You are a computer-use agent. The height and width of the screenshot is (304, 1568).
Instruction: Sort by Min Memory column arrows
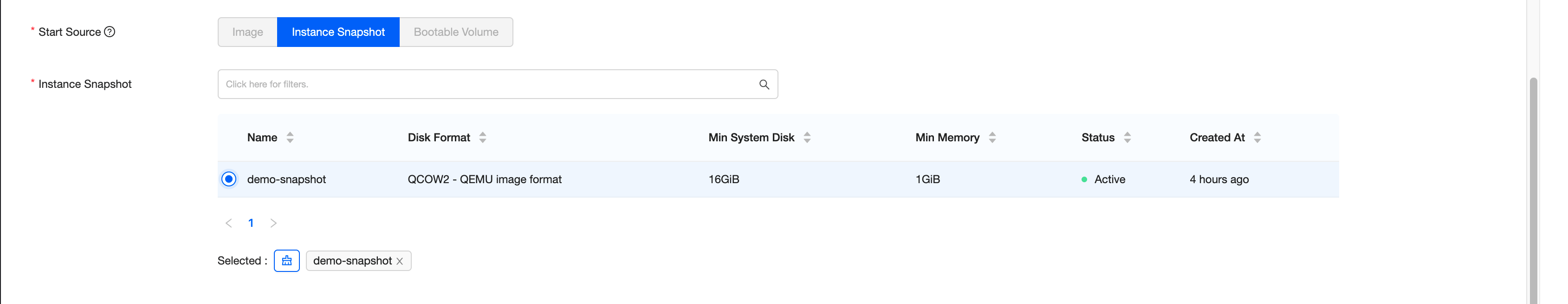992,138
